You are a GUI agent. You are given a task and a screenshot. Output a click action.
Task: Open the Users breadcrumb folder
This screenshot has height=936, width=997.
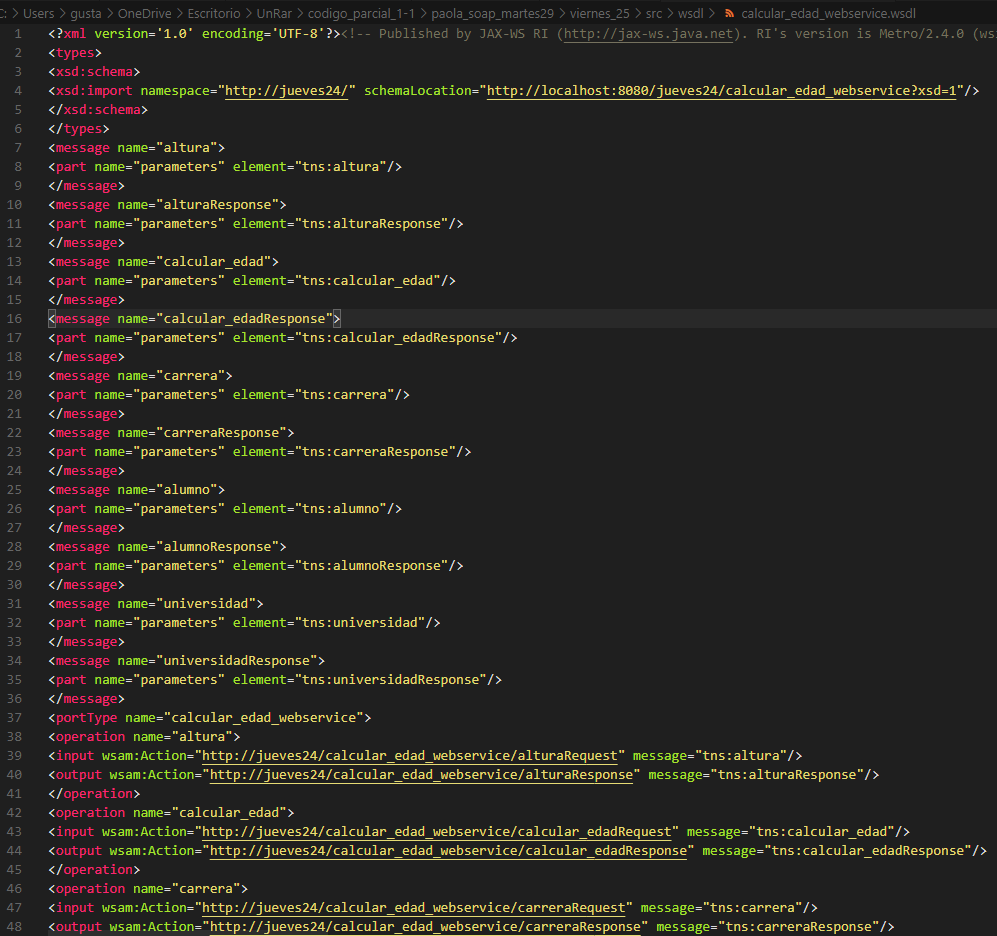(38, 14)
